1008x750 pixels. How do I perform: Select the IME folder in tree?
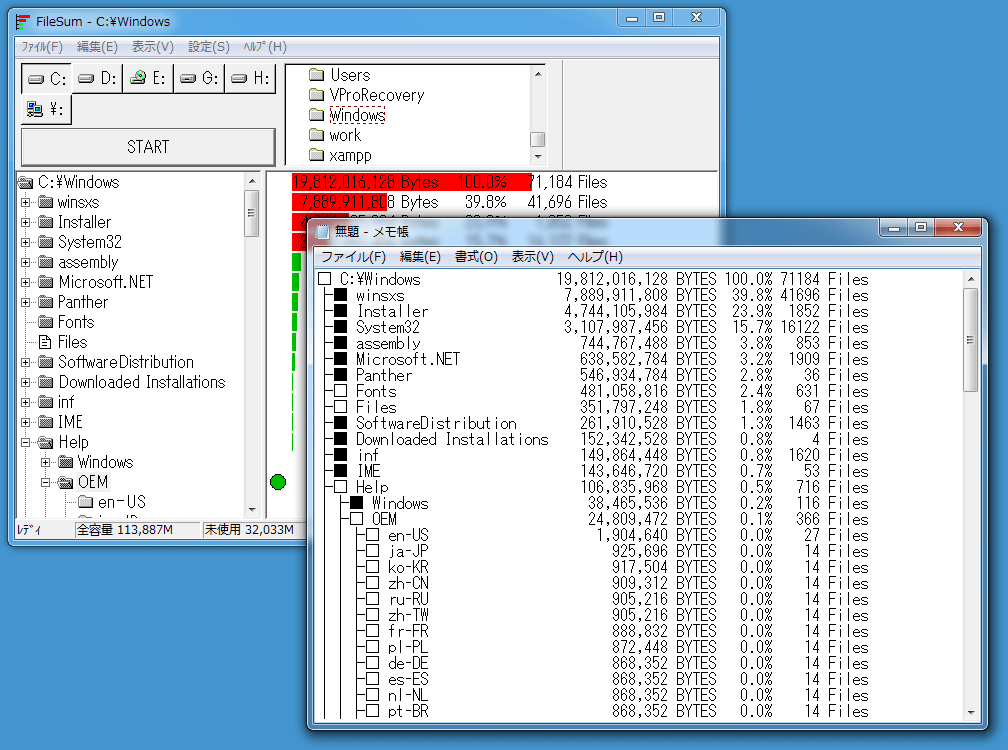(70, 422)
